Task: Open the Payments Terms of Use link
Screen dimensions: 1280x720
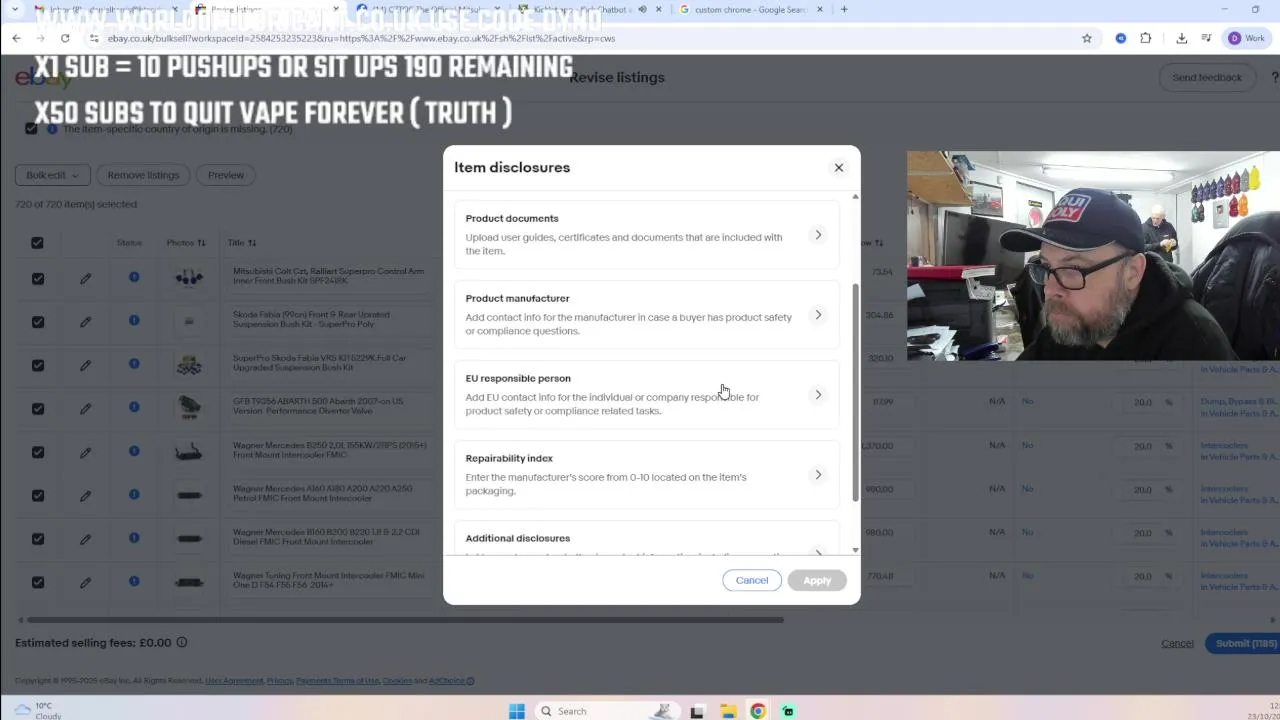Action: click(x=337, y=681)
